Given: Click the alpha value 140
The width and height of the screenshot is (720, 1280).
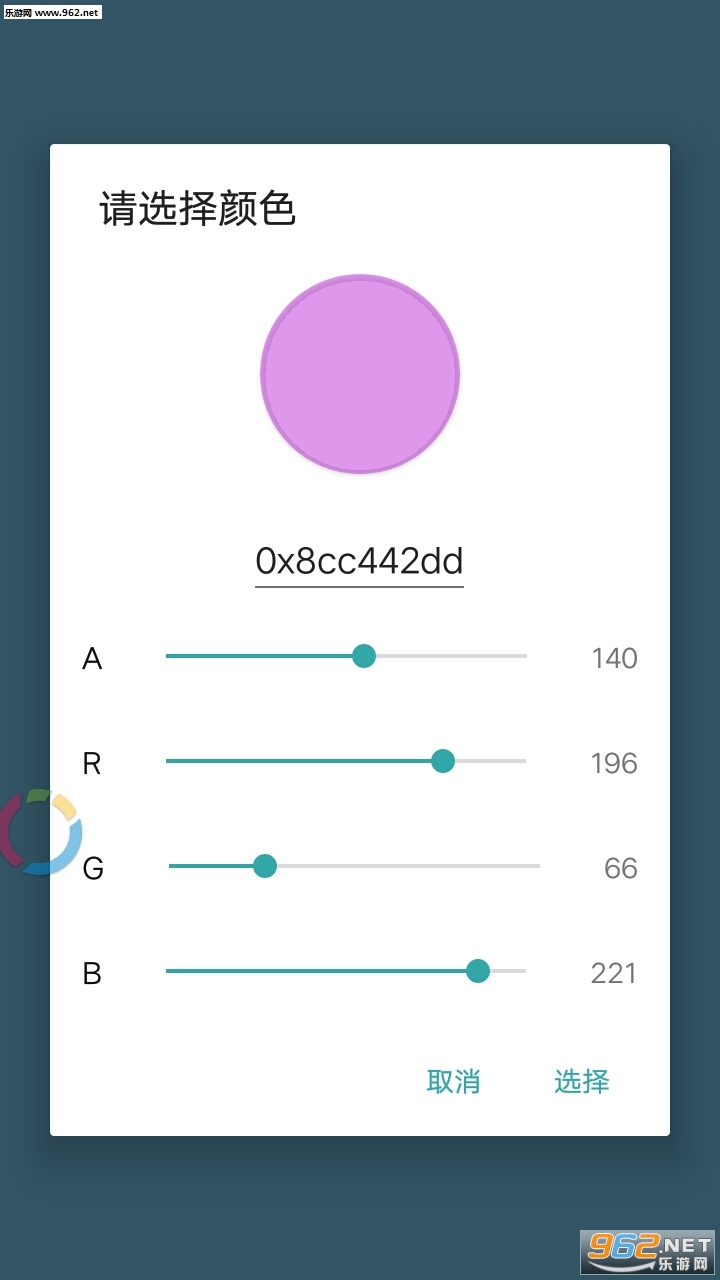Looking at the screenshot, I should [x=614, y=658].
